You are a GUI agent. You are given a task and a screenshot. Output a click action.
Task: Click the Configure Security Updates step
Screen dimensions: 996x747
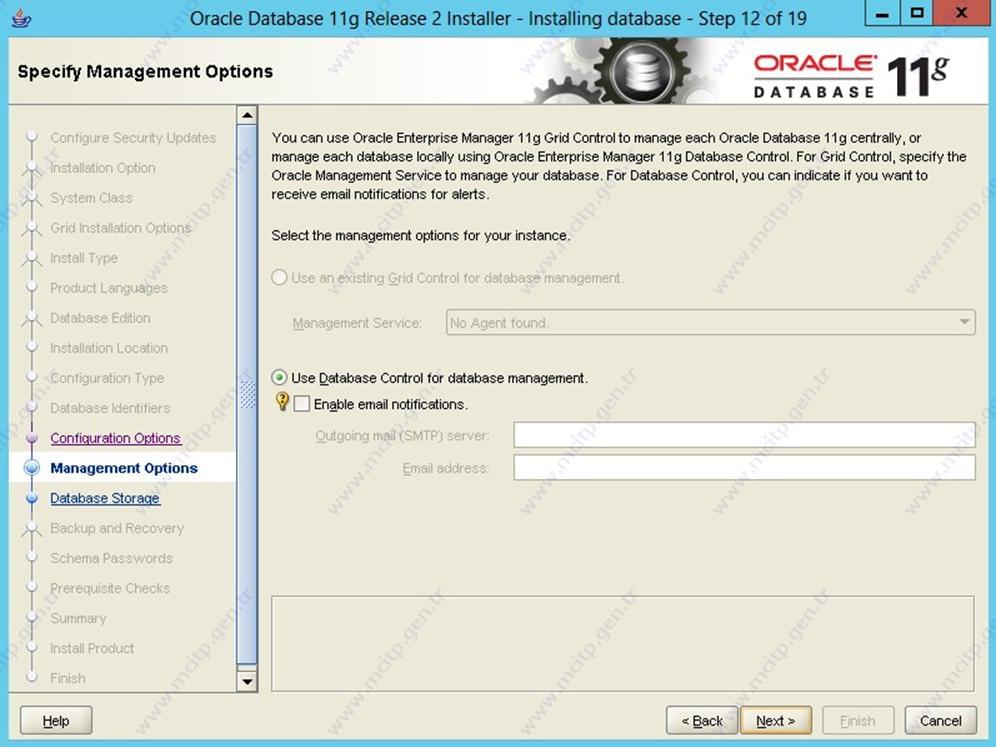133,138
